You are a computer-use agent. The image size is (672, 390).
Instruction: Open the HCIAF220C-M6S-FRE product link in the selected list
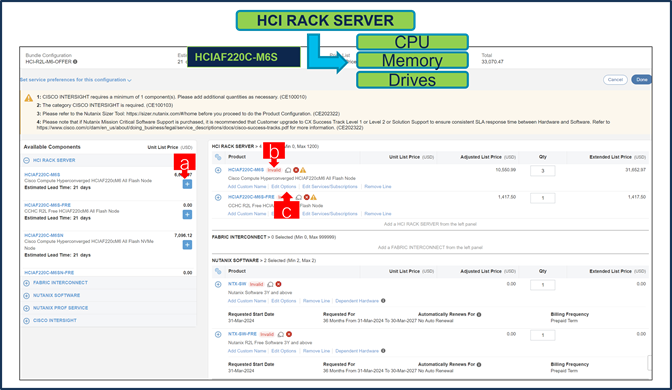251,197
